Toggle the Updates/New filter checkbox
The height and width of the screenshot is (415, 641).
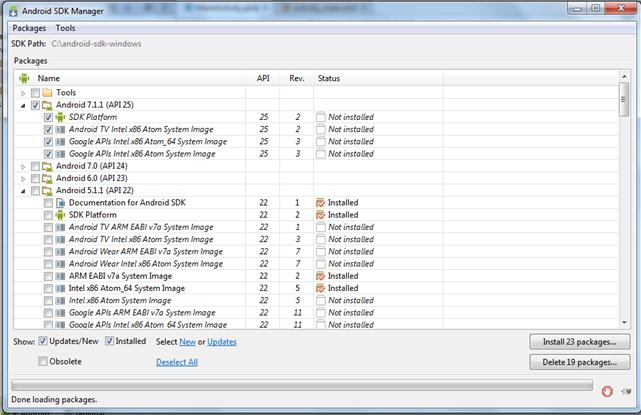point(43,342)
